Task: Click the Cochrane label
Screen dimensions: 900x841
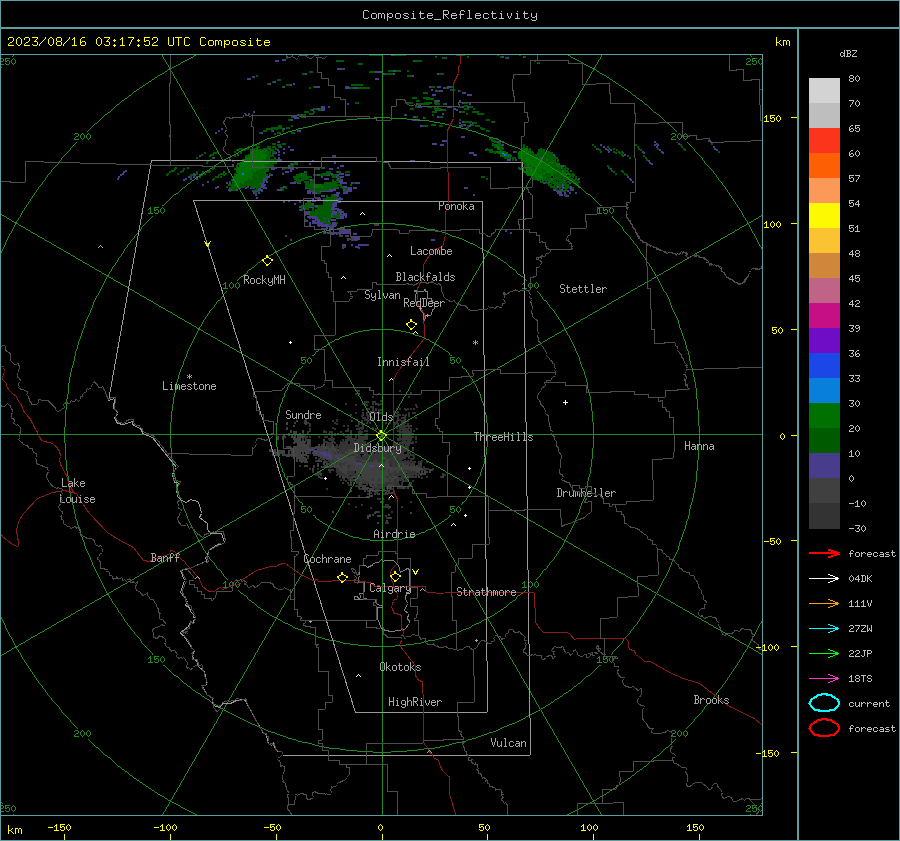Action: click(327, 559)
